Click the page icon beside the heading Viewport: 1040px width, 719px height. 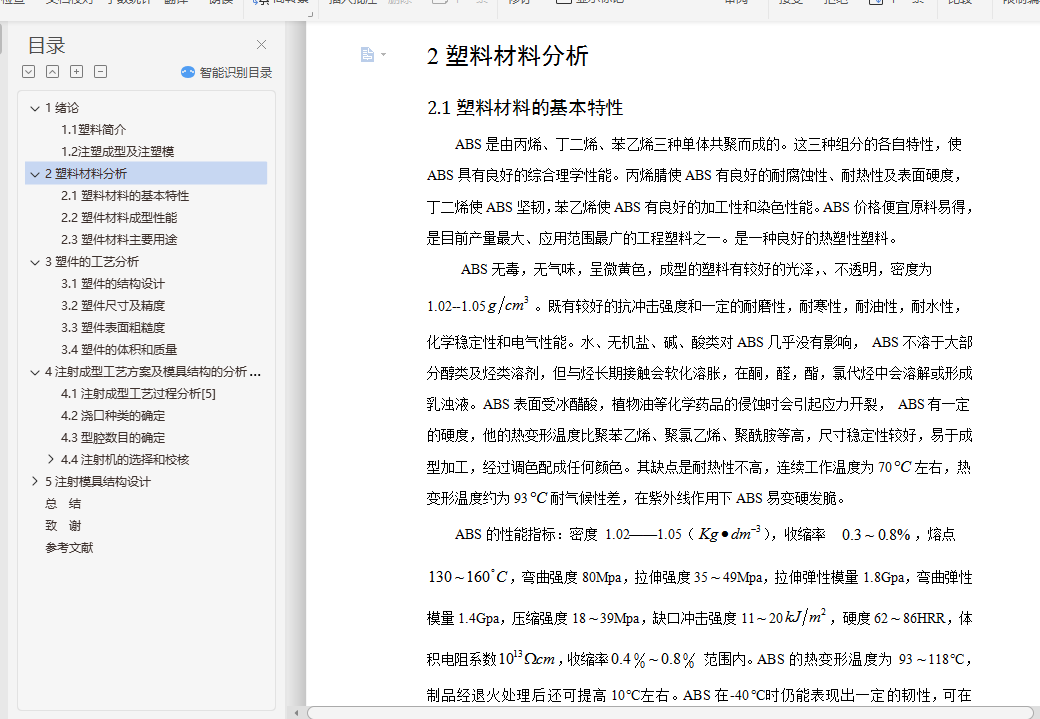pos(367,54)
